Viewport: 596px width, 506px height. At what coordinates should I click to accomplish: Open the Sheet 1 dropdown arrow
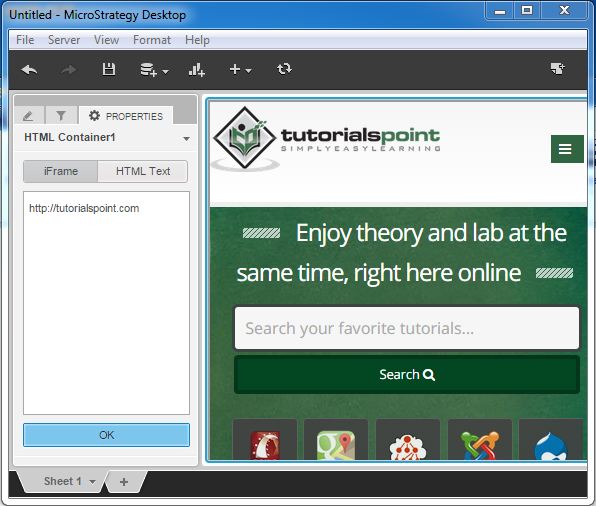(x=92, y=482)
